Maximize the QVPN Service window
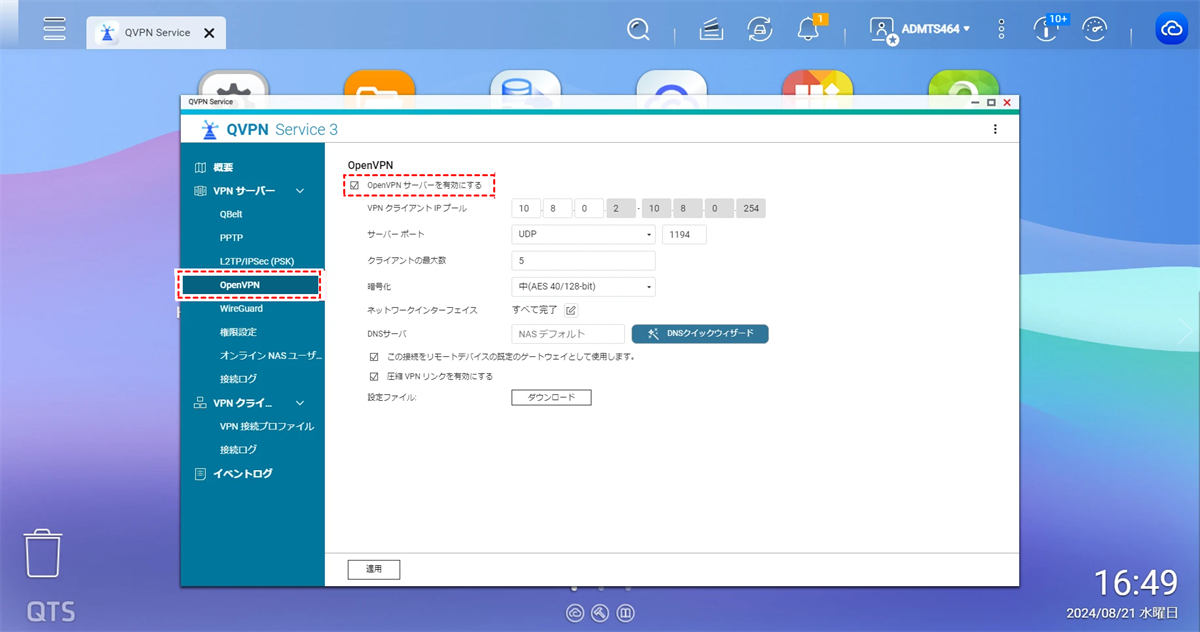This screenshot has width=1200, height=632. pos(991,102)
